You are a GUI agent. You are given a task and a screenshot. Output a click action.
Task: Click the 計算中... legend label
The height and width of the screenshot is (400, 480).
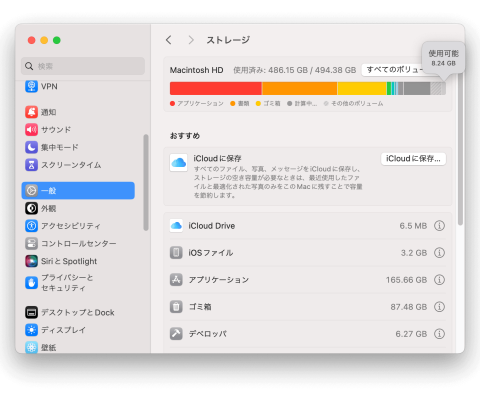point(306,104)
